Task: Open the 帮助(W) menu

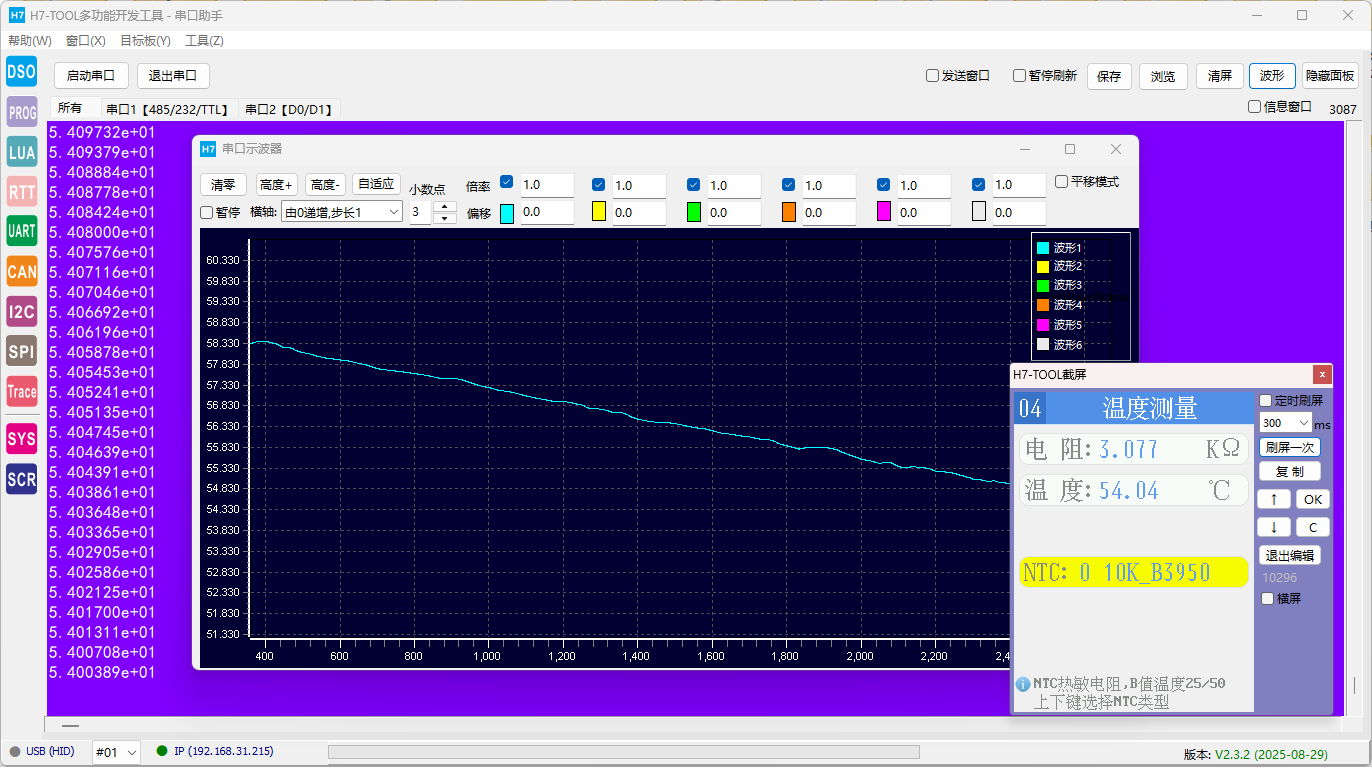Action: pyautogui.click(x=30, y=41)
